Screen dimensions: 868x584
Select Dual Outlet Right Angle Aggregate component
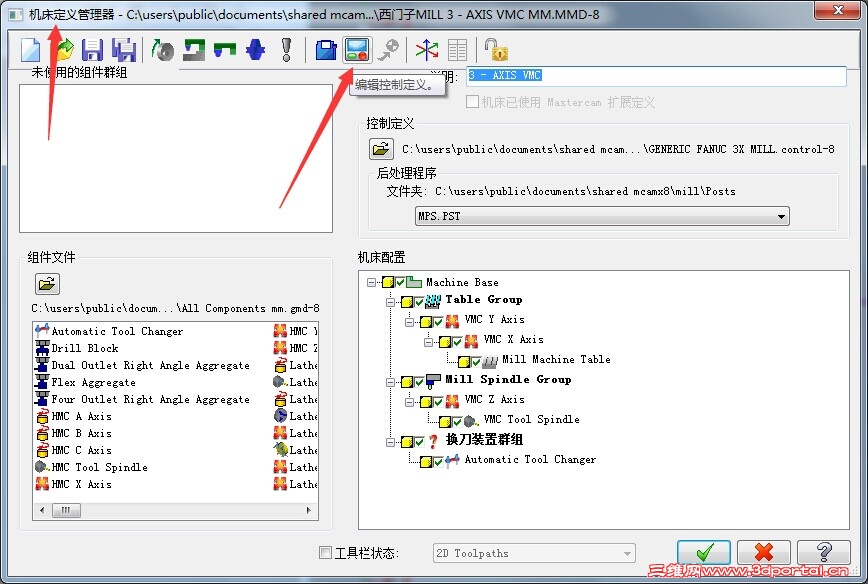pos(142,365)
